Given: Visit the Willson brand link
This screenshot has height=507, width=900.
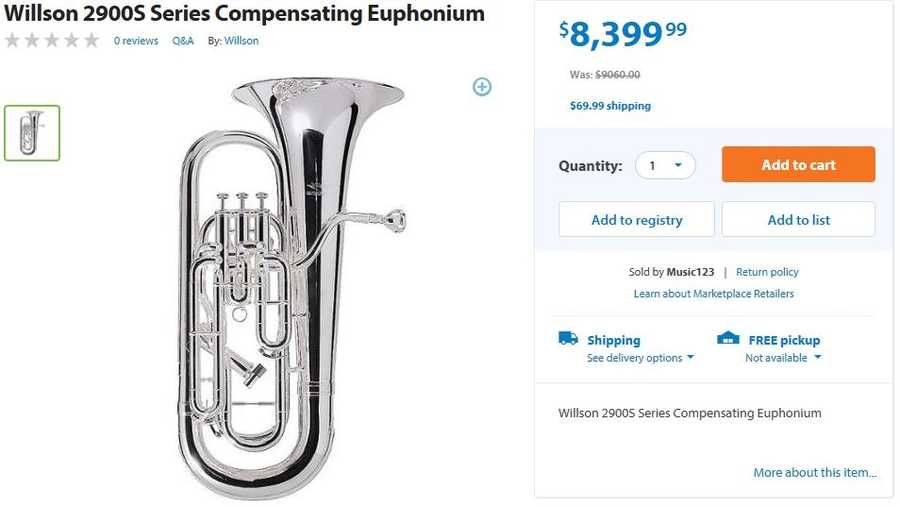Looking at the screenshot, I should (x=241, y=41).
